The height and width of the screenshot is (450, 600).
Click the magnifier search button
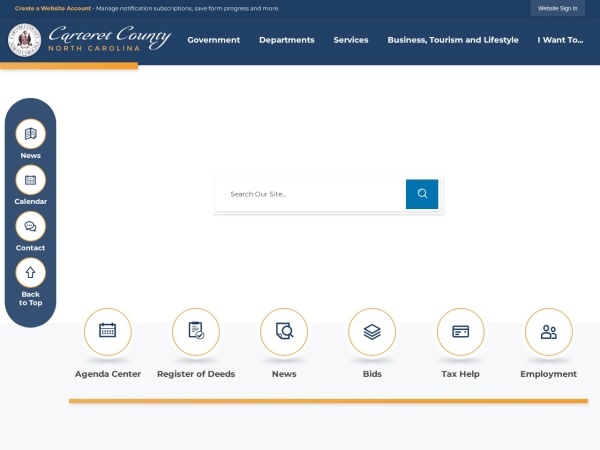pyautogui.click(x=422, y=194)
